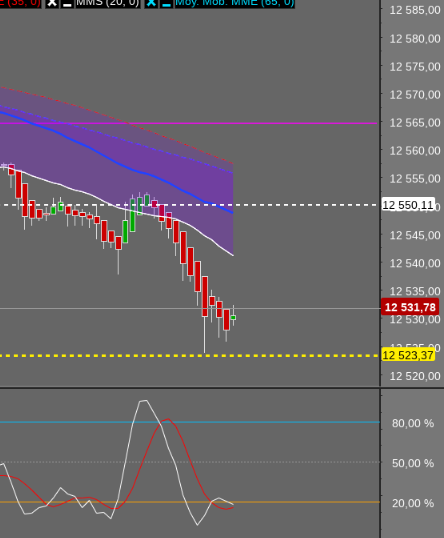Image resolution: width=444 pixels, height=538 pixels.
Task: Click the 12 570,00 price axis label
Action: [415, 95]
